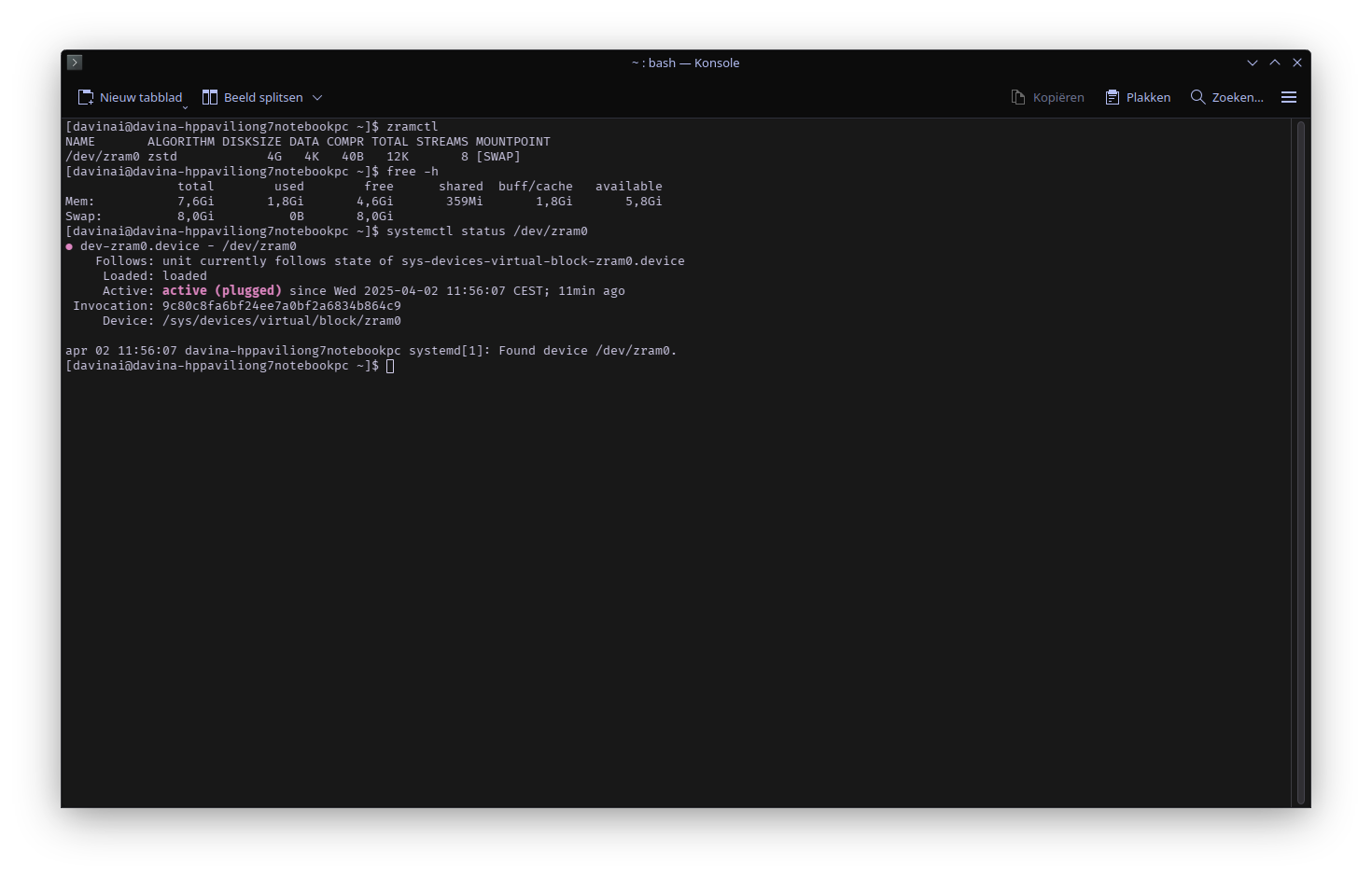
Task: Maximize the Konsole window
Action: click(1275, 63)
